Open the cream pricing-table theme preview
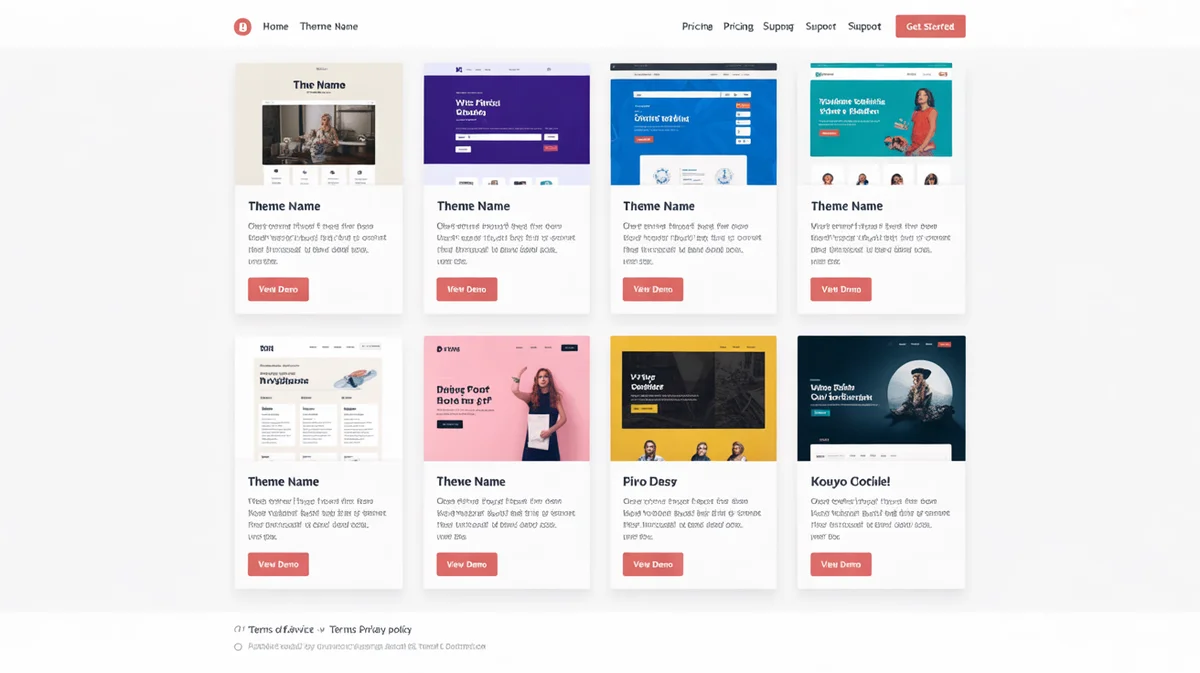This screenshot has width=1200, height=673. point(319,398)
